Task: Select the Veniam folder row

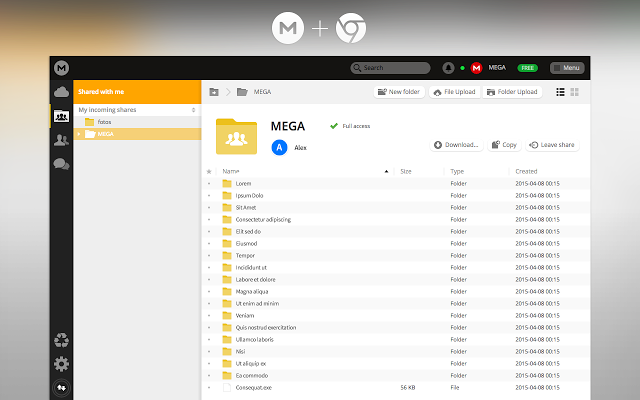Action: click(396, 315)
